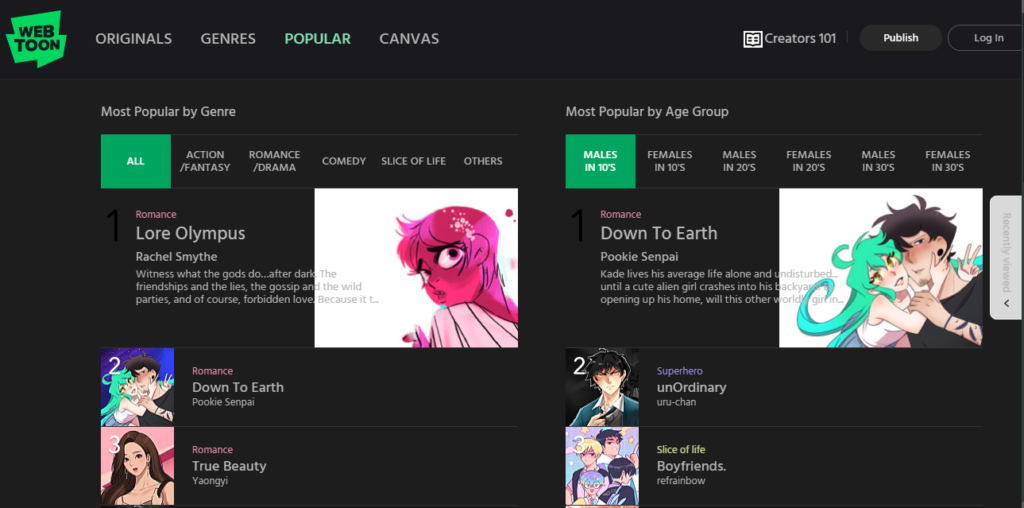
Task: Click the Publish button
Action: (x=901, y=38)
